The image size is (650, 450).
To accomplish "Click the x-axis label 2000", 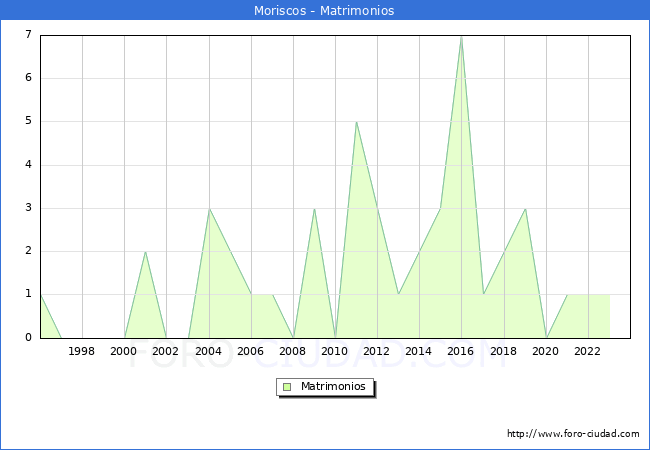I will [x=124, y=351].
